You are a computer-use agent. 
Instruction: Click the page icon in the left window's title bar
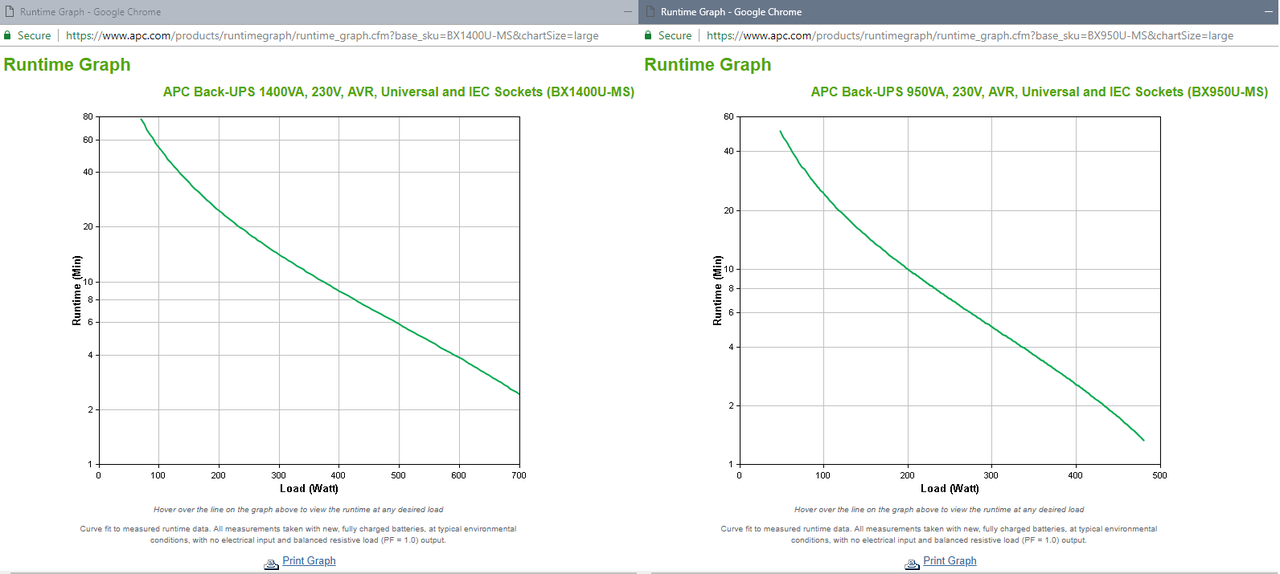pos(9,12)
